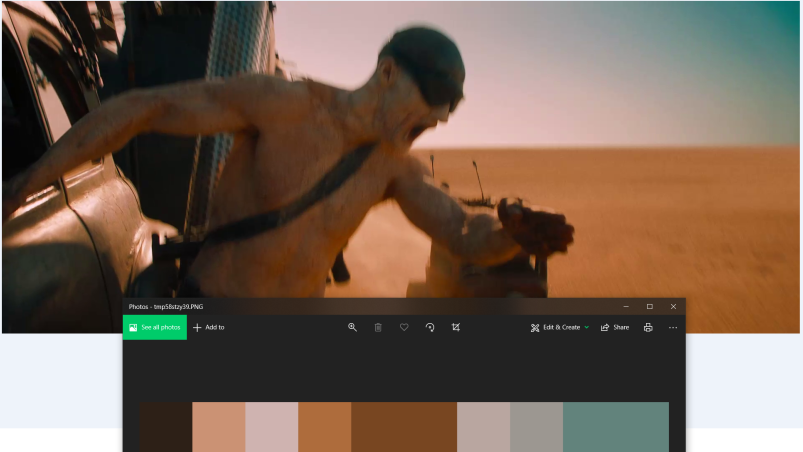This screenshot has width=803, height=452.
Task: Expand the Edit & Create dropdown
Action: click(560, 327)
